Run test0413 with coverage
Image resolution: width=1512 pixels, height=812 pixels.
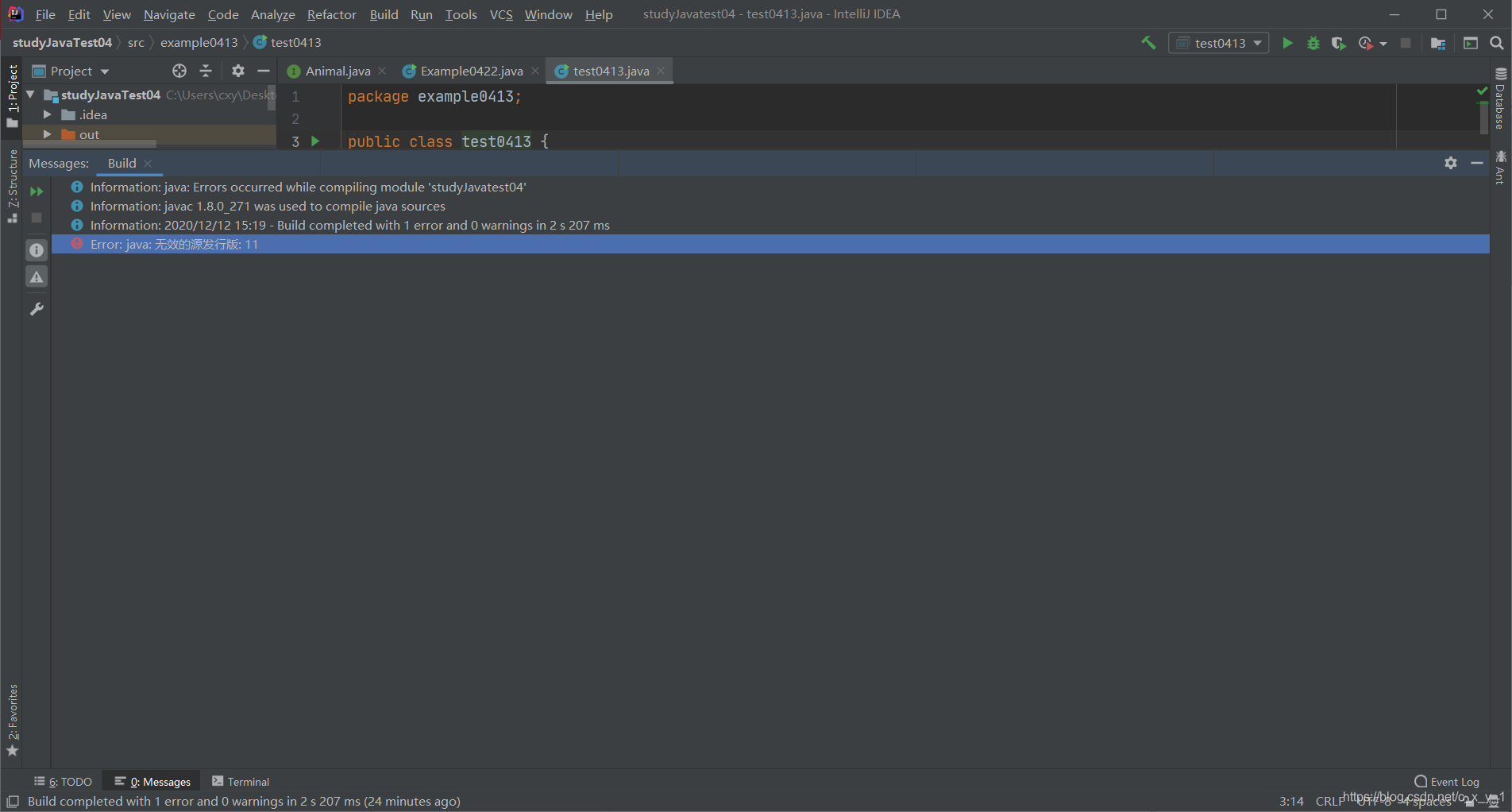pos(1339,43)
